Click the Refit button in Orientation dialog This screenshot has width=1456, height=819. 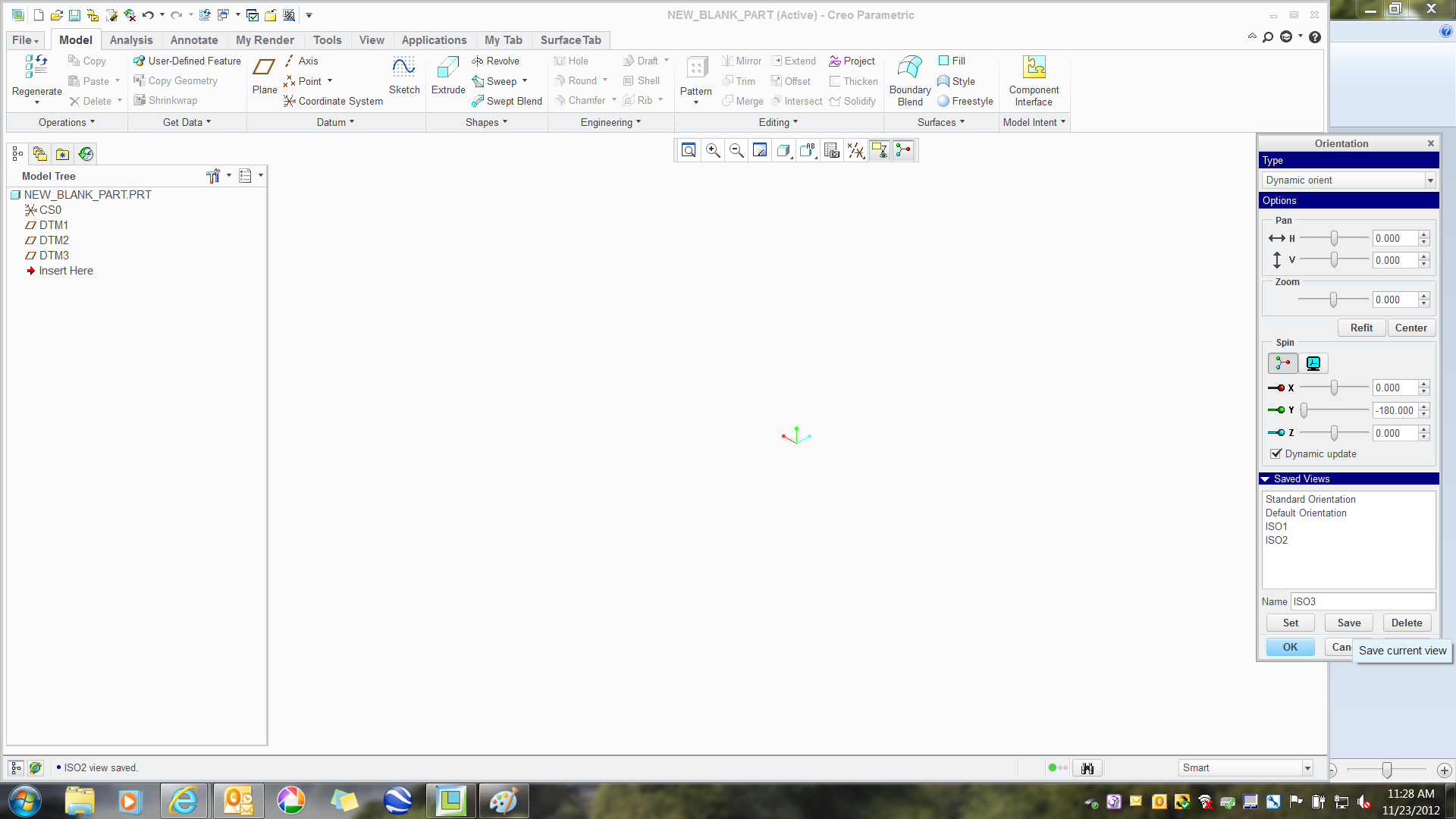tap(1361, 328)
